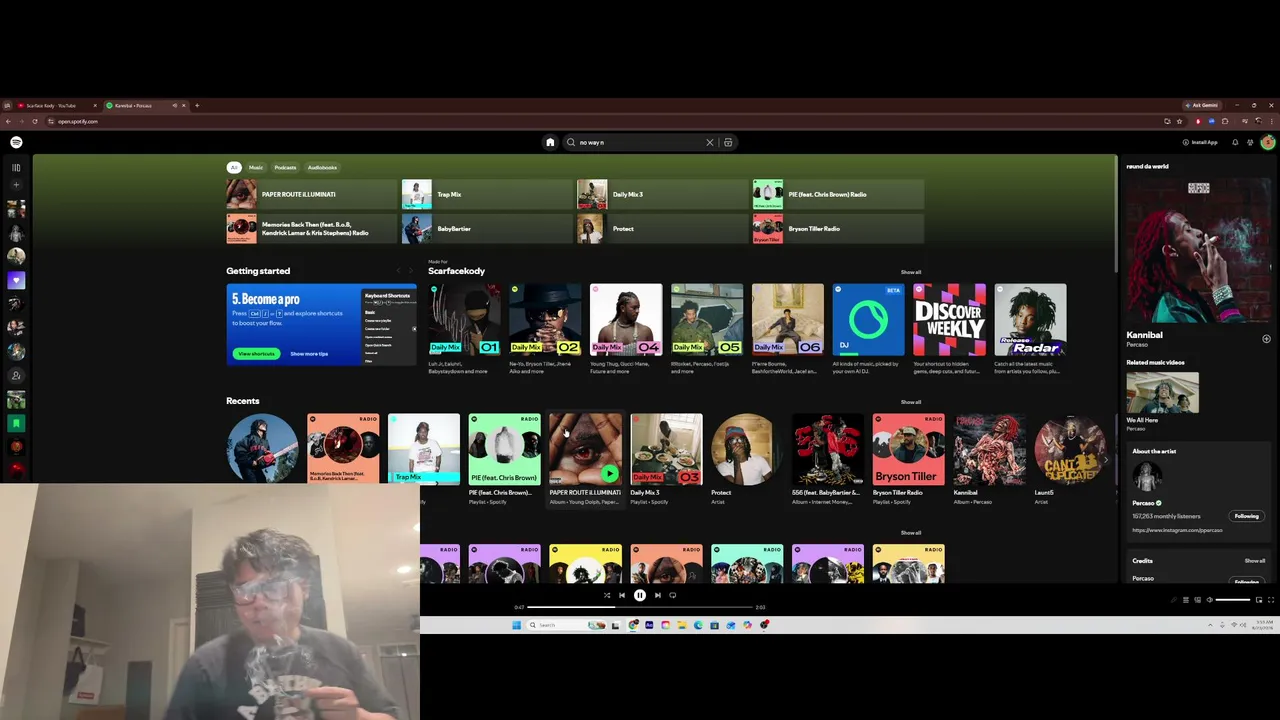Adjust the volume slider
Image resolution: width=1280 pixels, height=720 pixels.
tap(1233, 600)
